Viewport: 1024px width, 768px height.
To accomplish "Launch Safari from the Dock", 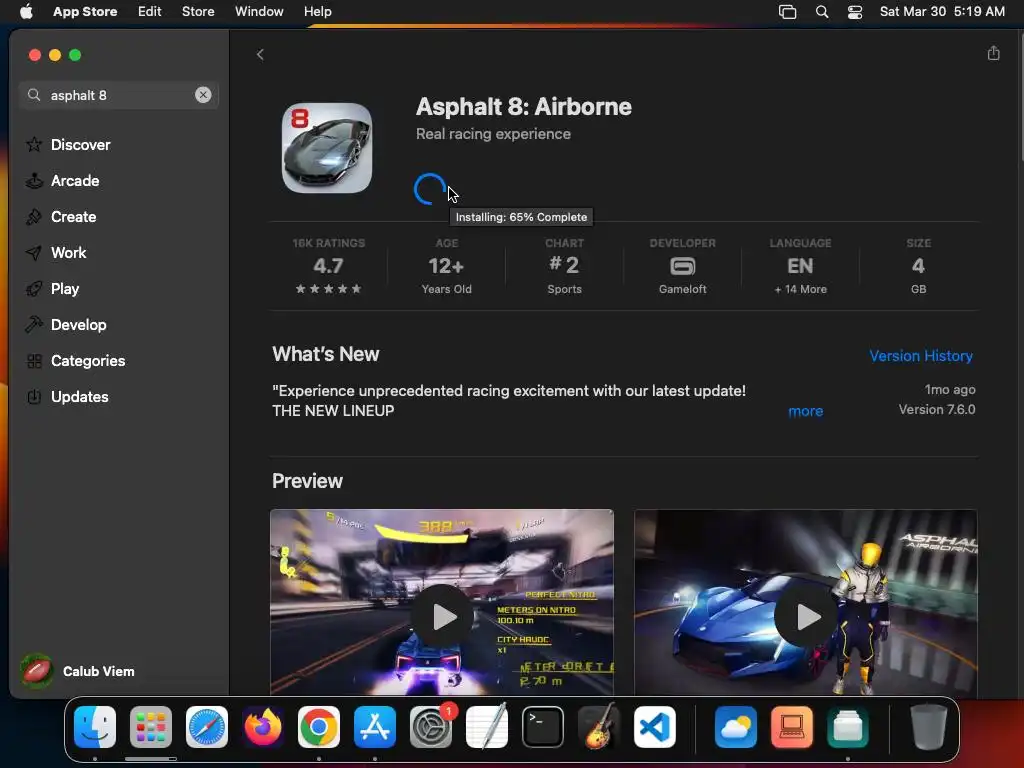I will point(207,727).
